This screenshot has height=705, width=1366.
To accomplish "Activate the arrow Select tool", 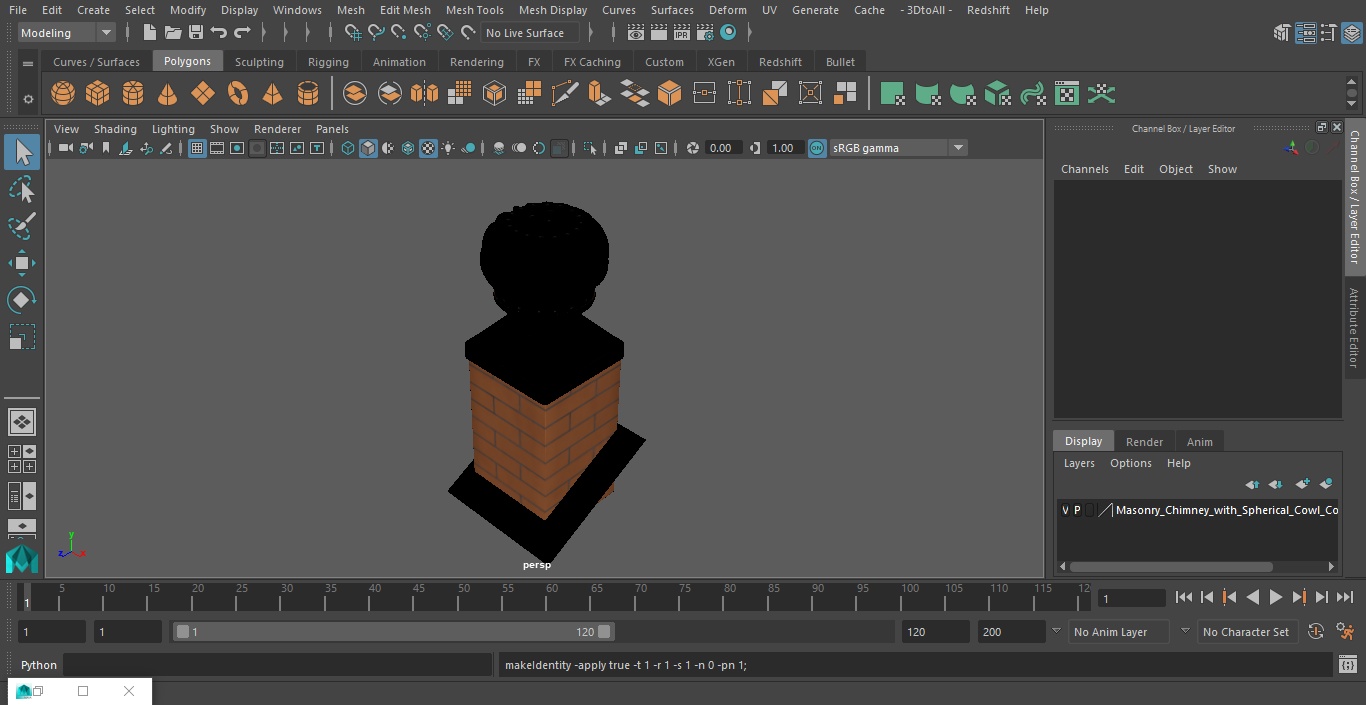I will point(22,152).
